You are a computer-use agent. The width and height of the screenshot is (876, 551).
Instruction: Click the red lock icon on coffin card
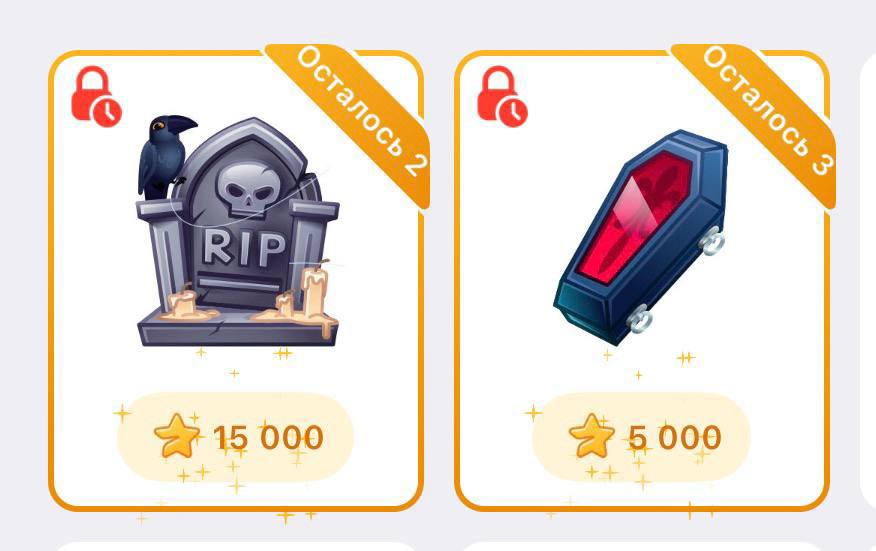coord(502,96)
